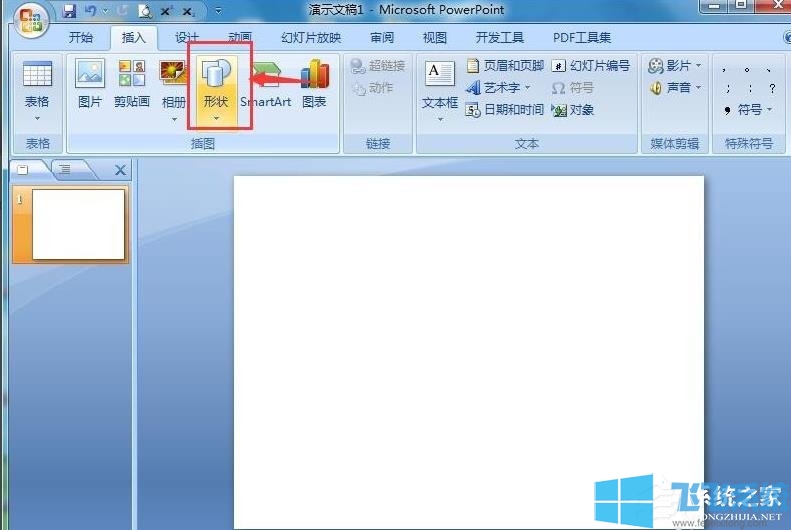Screen dimensions: 791x530
Task: Close the slides thumbnail pane
Action: click(x=121, y=170)
